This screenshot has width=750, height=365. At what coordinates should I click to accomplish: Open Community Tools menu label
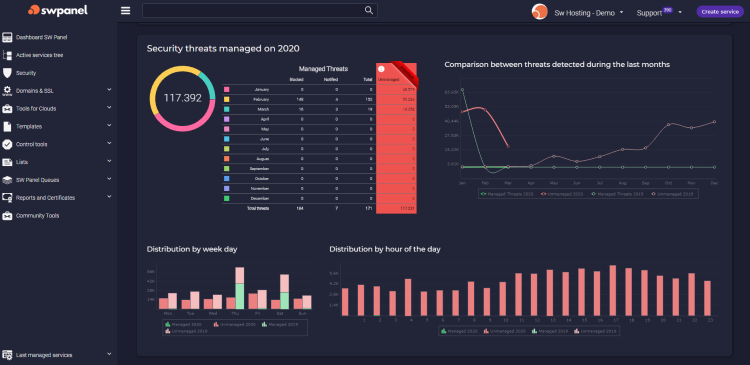point(37,216)
